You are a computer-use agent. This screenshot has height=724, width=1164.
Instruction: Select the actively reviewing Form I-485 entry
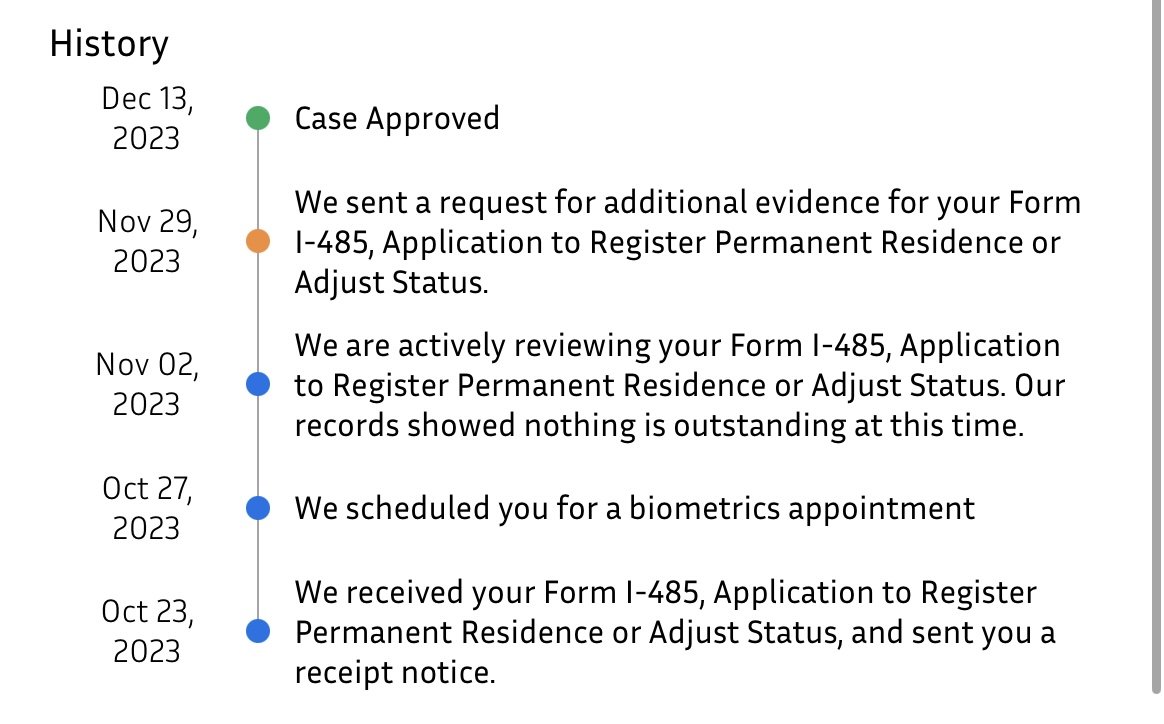pyautogui.click(x=678, y=385)
